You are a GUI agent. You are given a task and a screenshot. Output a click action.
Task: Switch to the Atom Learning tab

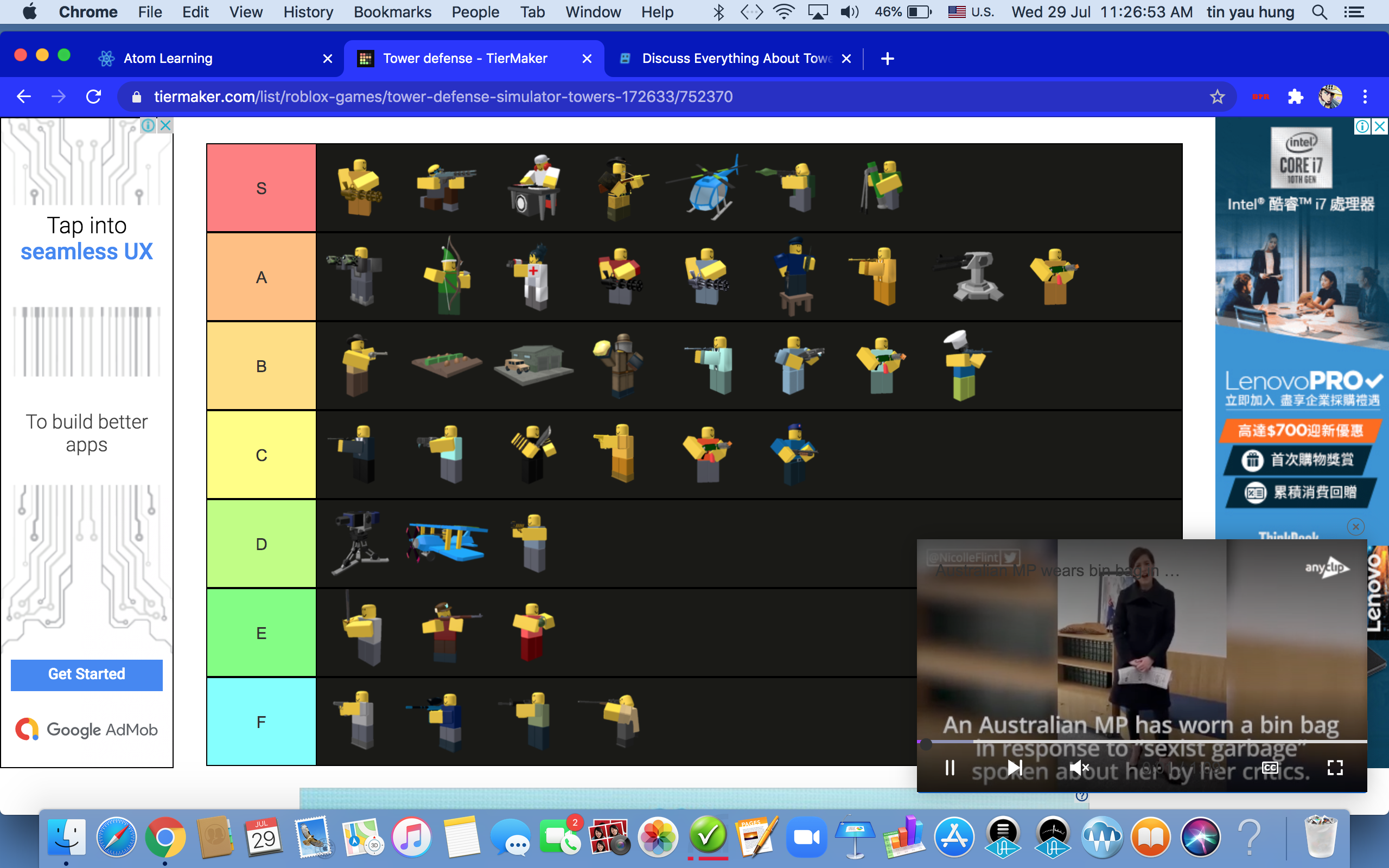pyautogui.click(x=168, y=58)
